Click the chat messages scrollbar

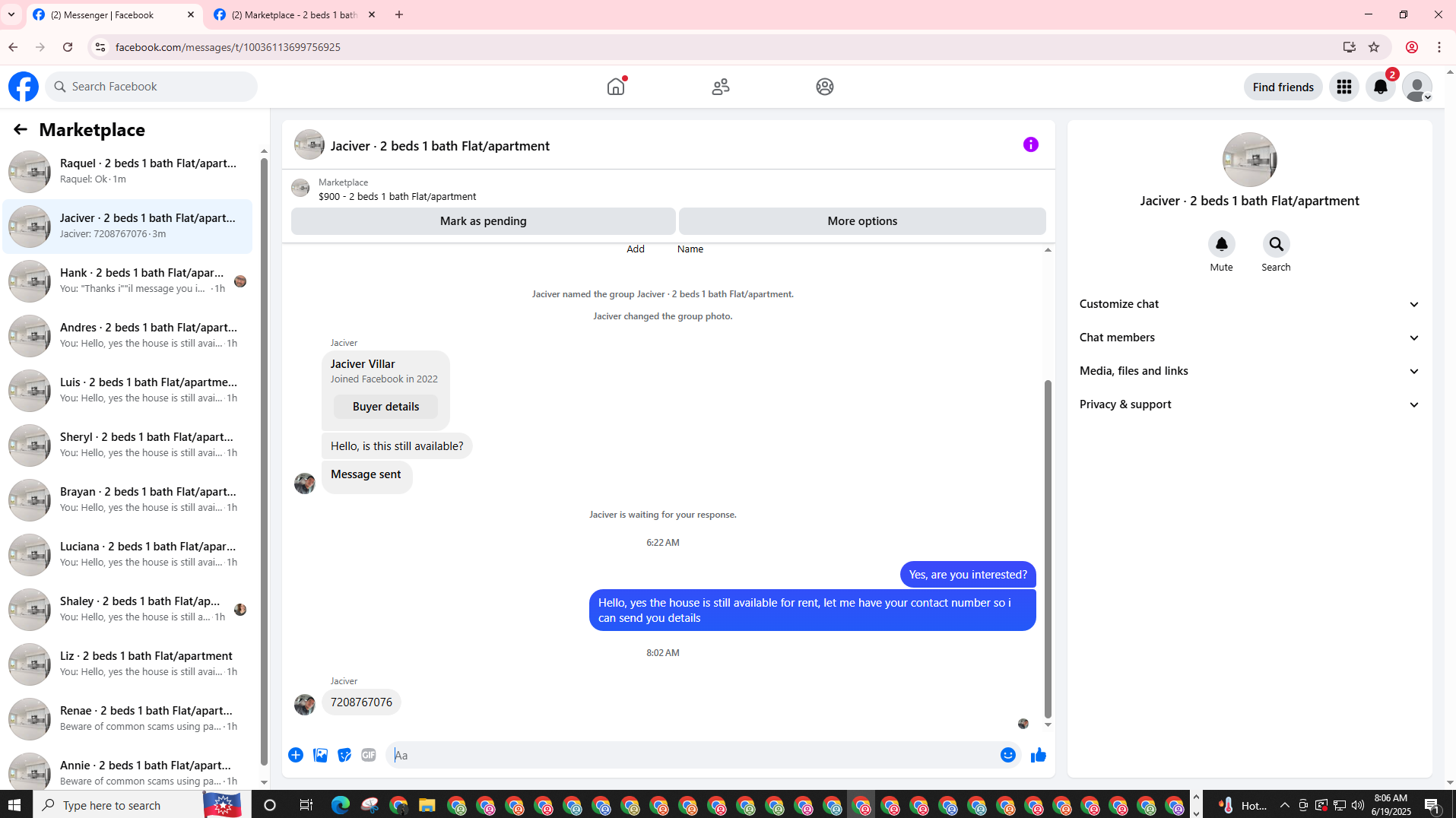[x=1048, y=549]
